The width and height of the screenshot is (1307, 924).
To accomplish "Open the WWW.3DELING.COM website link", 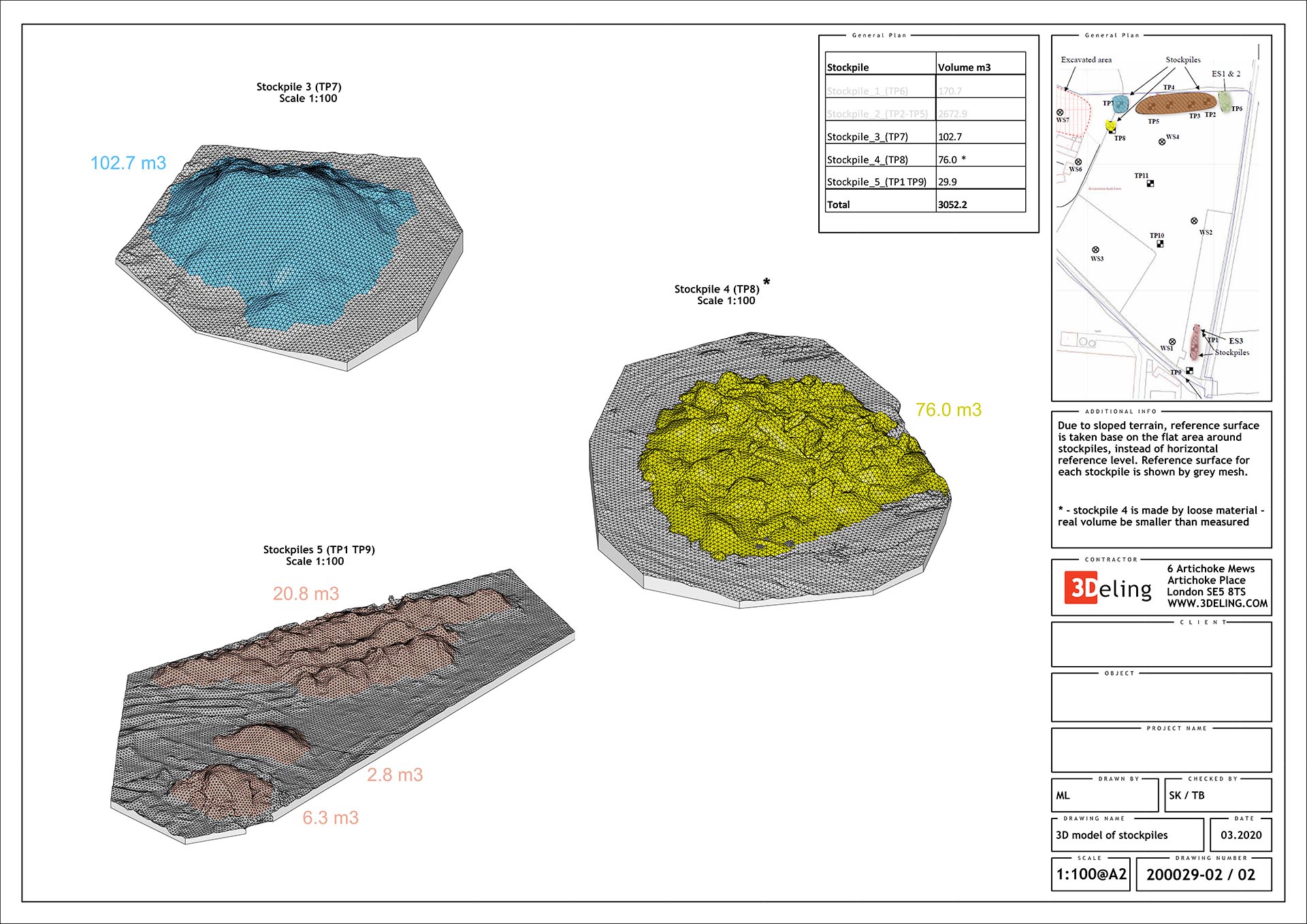I will (x=1217, y=604).
